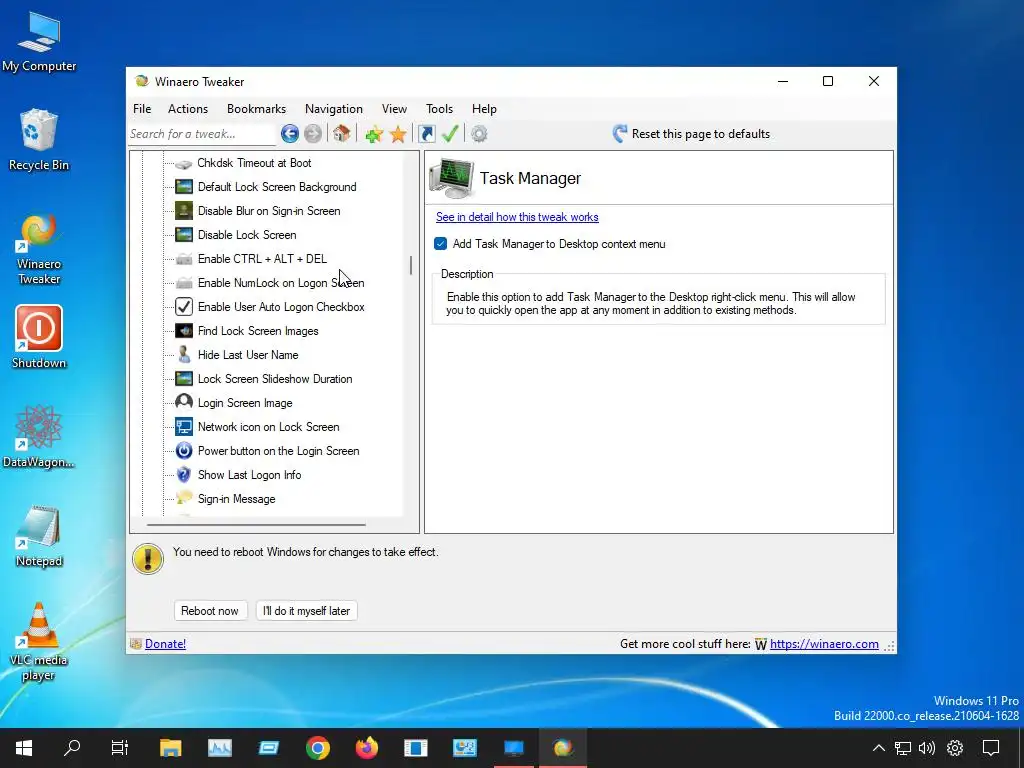The width and height of the screenshot is (1024, 768).
Task: Click the Sign-in Message speech bubble icon
Action: click(184, 498)
